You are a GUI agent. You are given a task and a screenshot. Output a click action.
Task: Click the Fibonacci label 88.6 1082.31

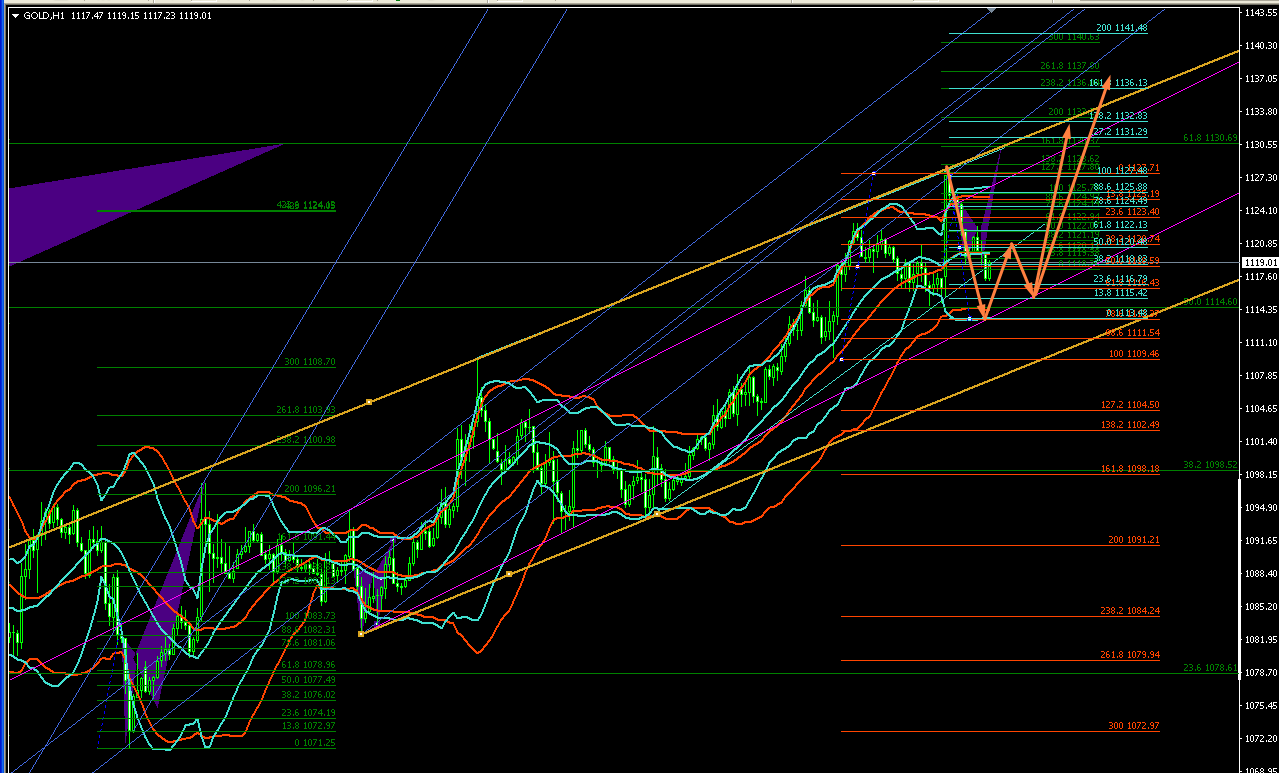pos(308,630)
